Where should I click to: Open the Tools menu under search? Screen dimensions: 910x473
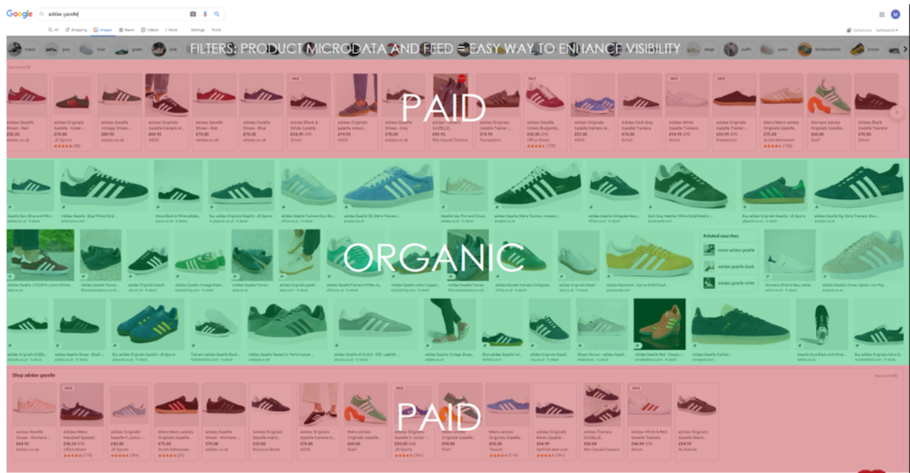coord(216,30)
